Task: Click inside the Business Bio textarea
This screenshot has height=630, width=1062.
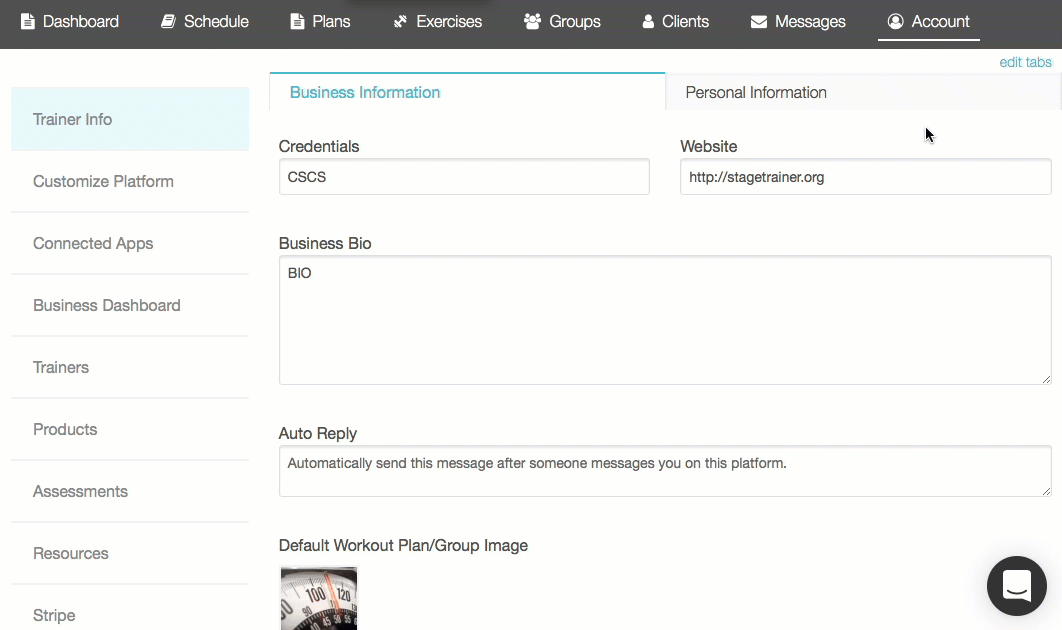Action: [664, 320]
